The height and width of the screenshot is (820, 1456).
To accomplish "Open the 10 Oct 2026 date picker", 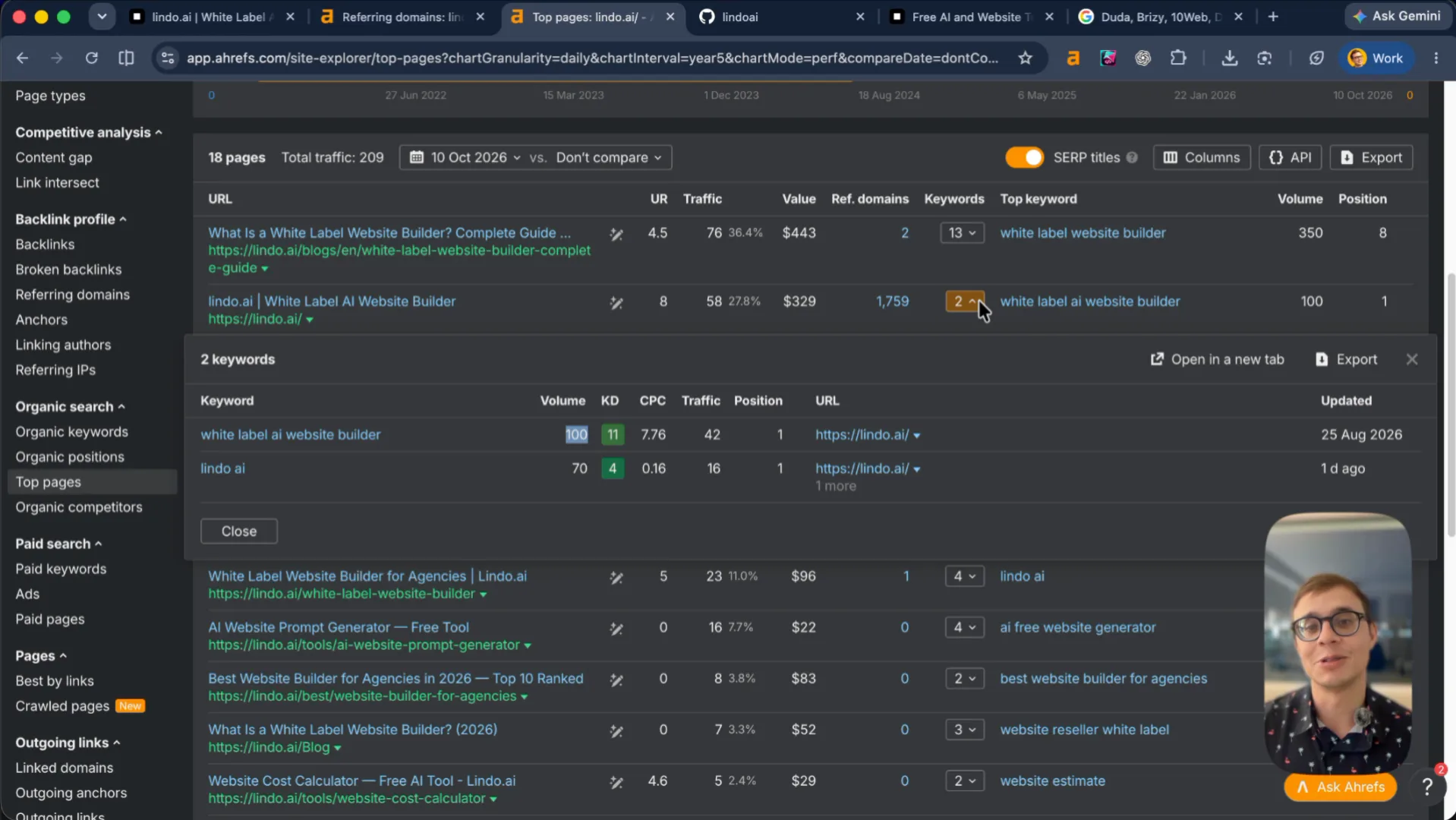I will point(465,157).
